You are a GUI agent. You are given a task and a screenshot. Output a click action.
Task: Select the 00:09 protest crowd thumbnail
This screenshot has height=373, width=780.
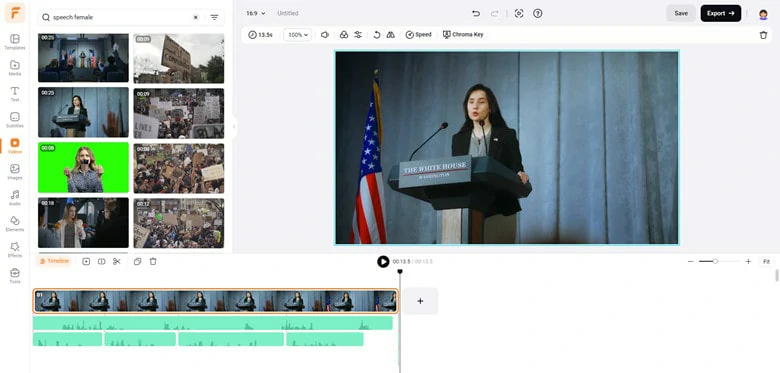click(179, 113)
